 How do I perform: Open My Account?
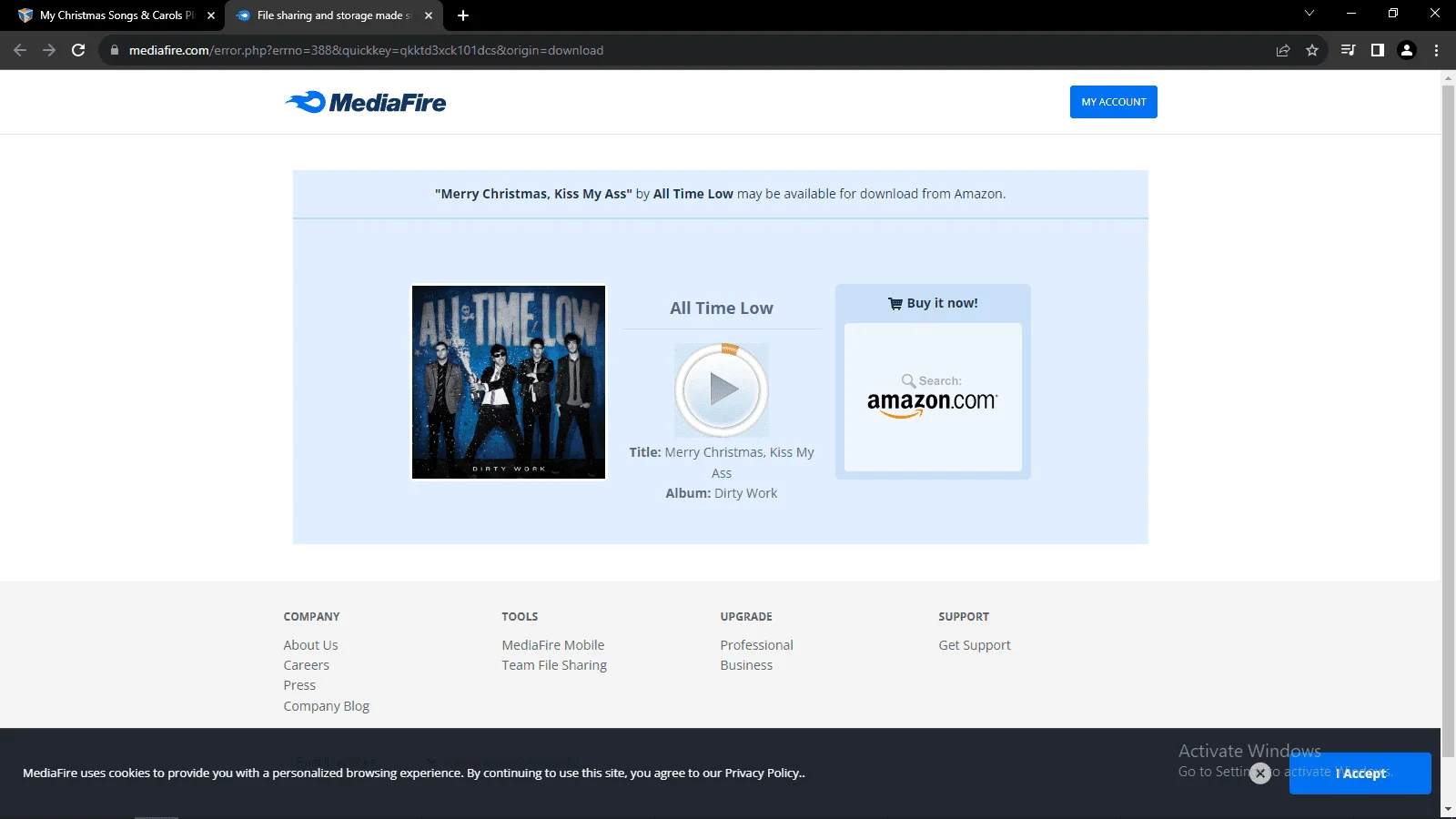(x=1114, y=102)
